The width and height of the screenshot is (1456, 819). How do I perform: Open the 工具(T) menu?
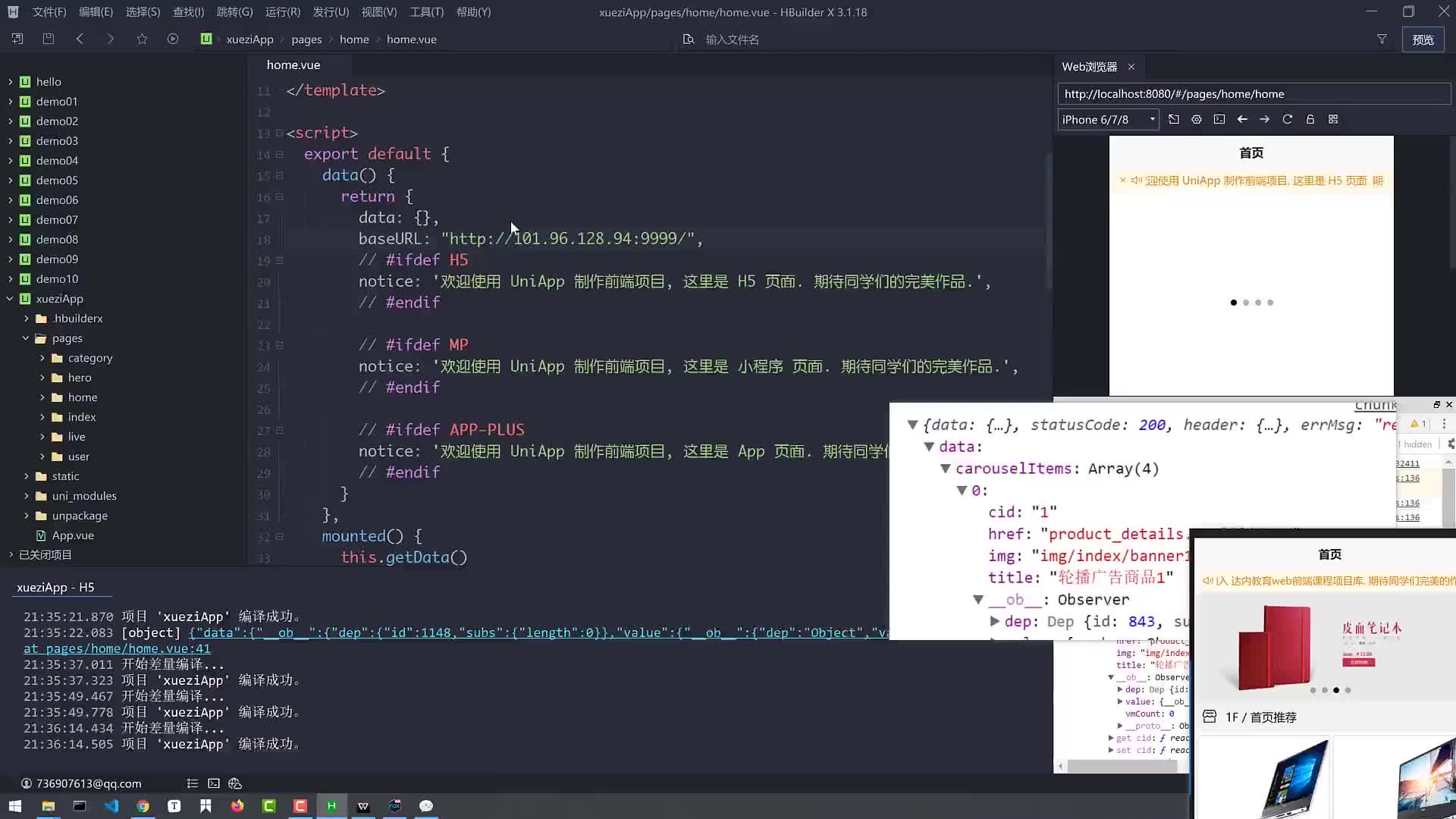coord(426,12)
